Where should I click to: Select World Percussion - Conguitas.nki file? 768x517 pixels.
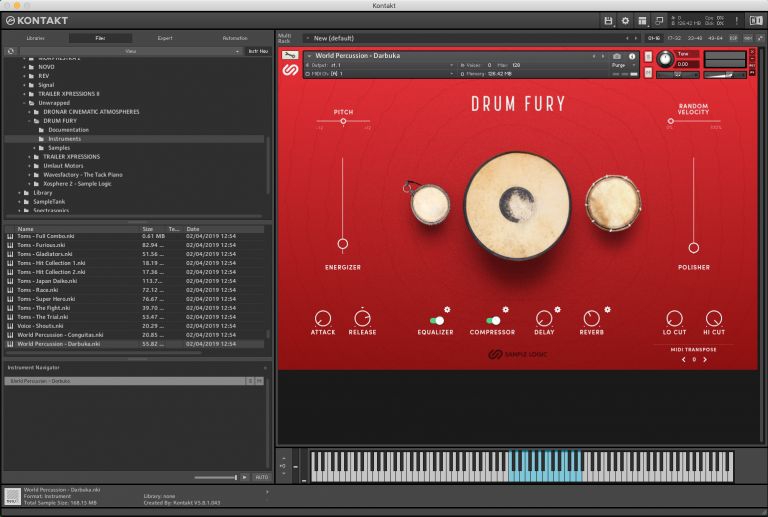click(136, 335)
